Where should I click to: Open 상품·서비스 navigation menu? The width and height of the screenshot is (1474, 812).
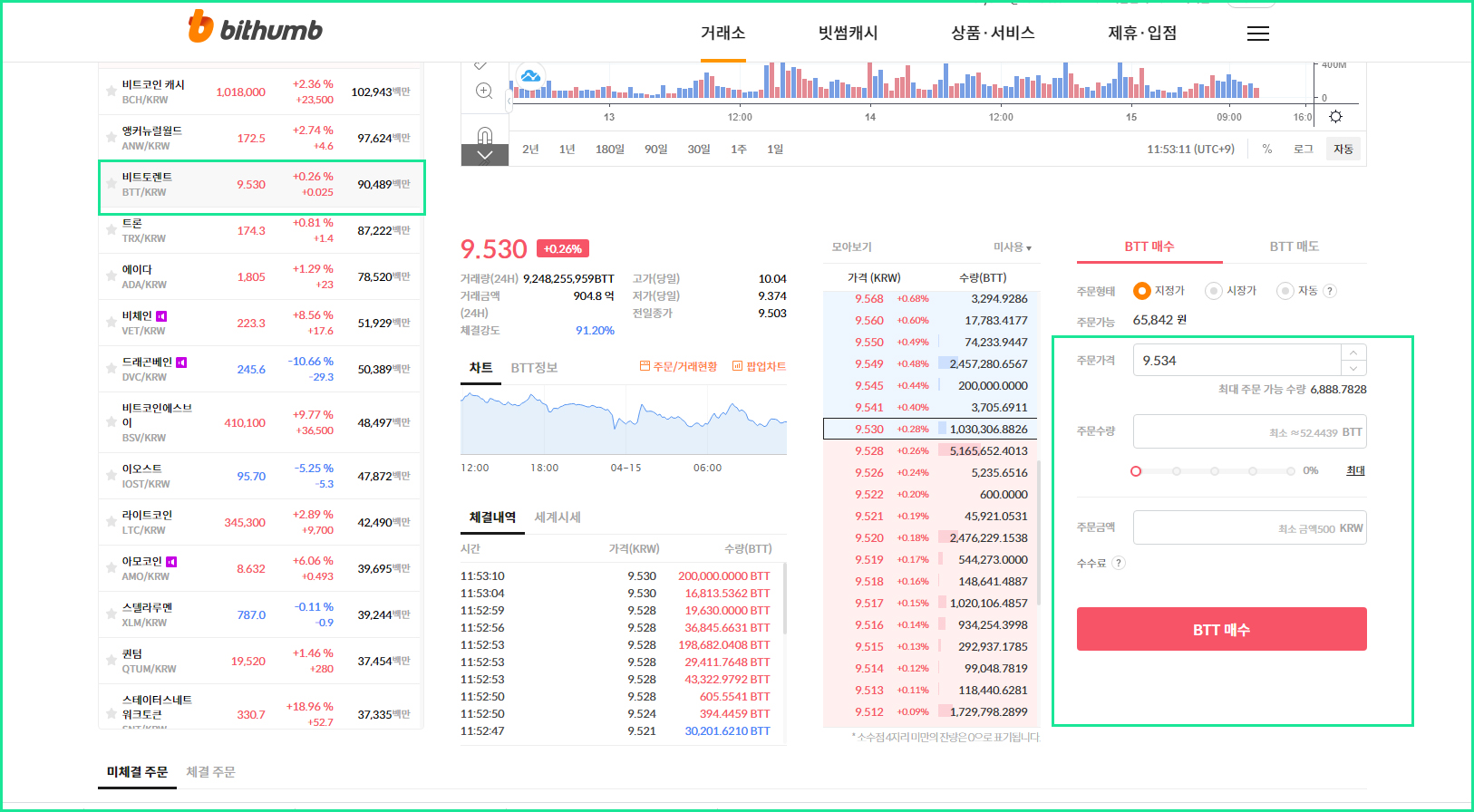[993, 33]
